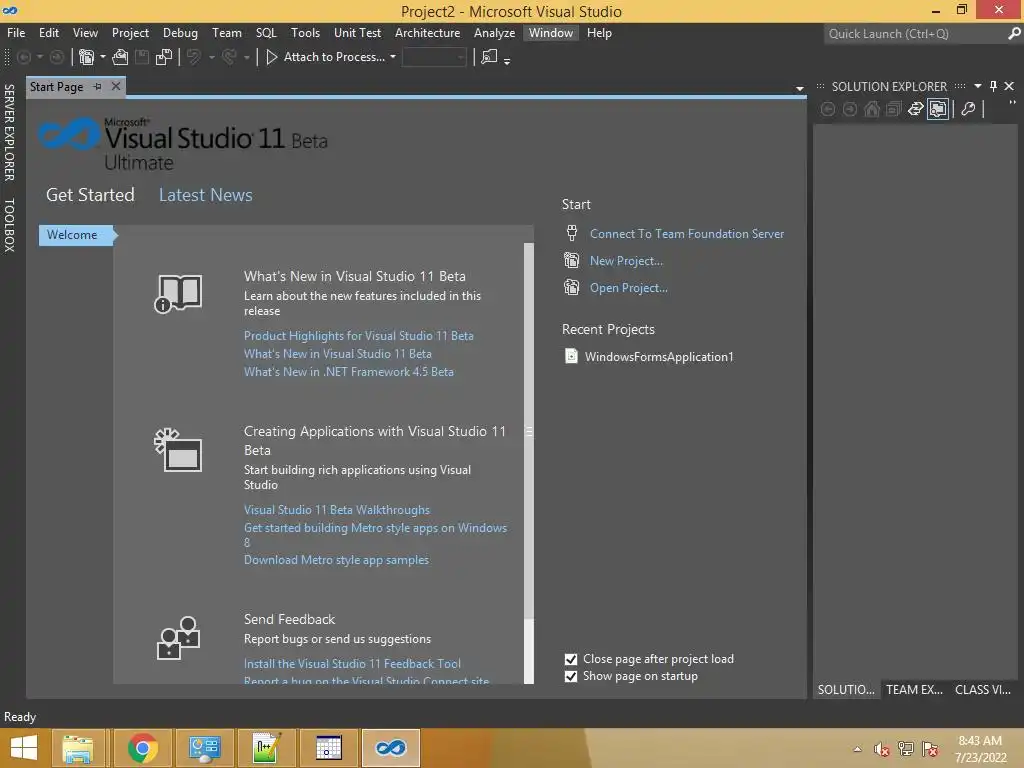The width and height of the screenshot is (1024, 768).
Task: Click the Windows Start button
Action: click(x=24, y=748)
